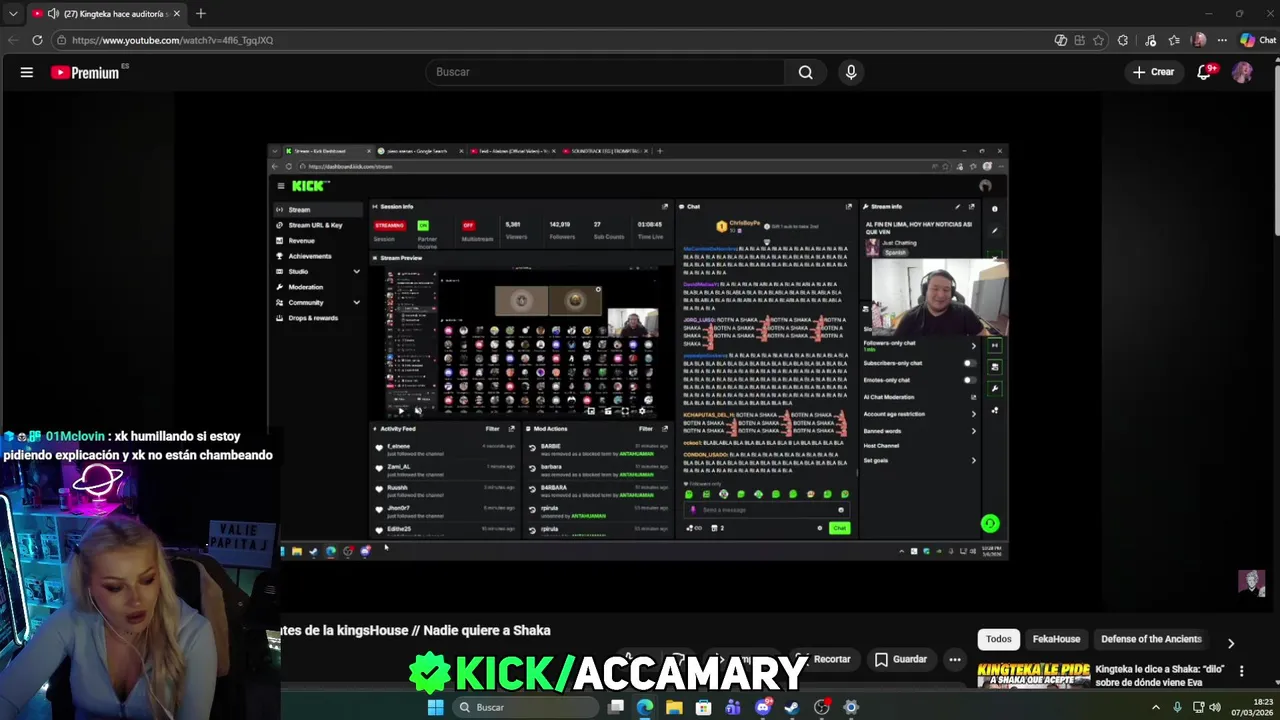
Task: Expand Studio section in Kick sidebar
Action: [x=356, y=271]
